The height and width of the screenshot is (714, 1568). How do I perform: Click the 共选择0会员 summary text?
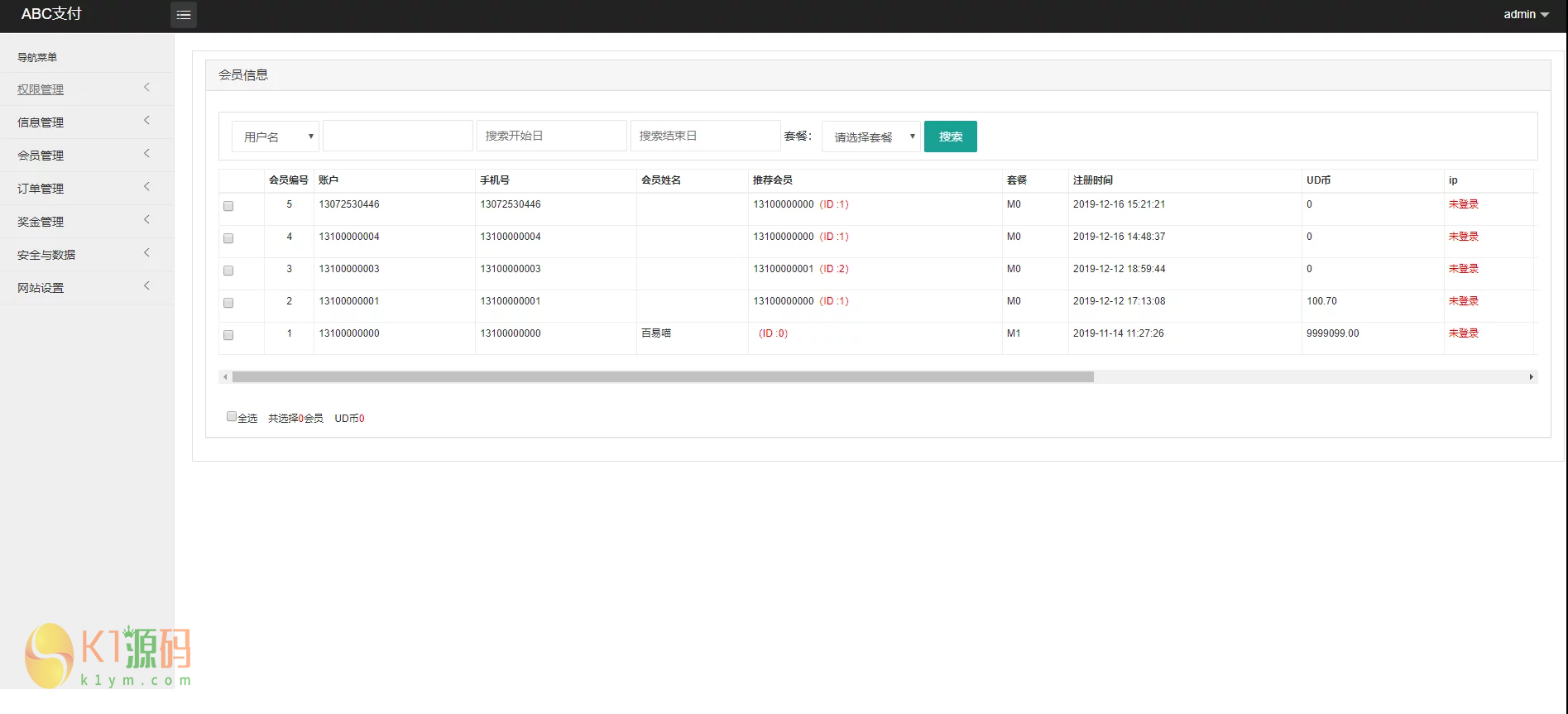(295, 419)
